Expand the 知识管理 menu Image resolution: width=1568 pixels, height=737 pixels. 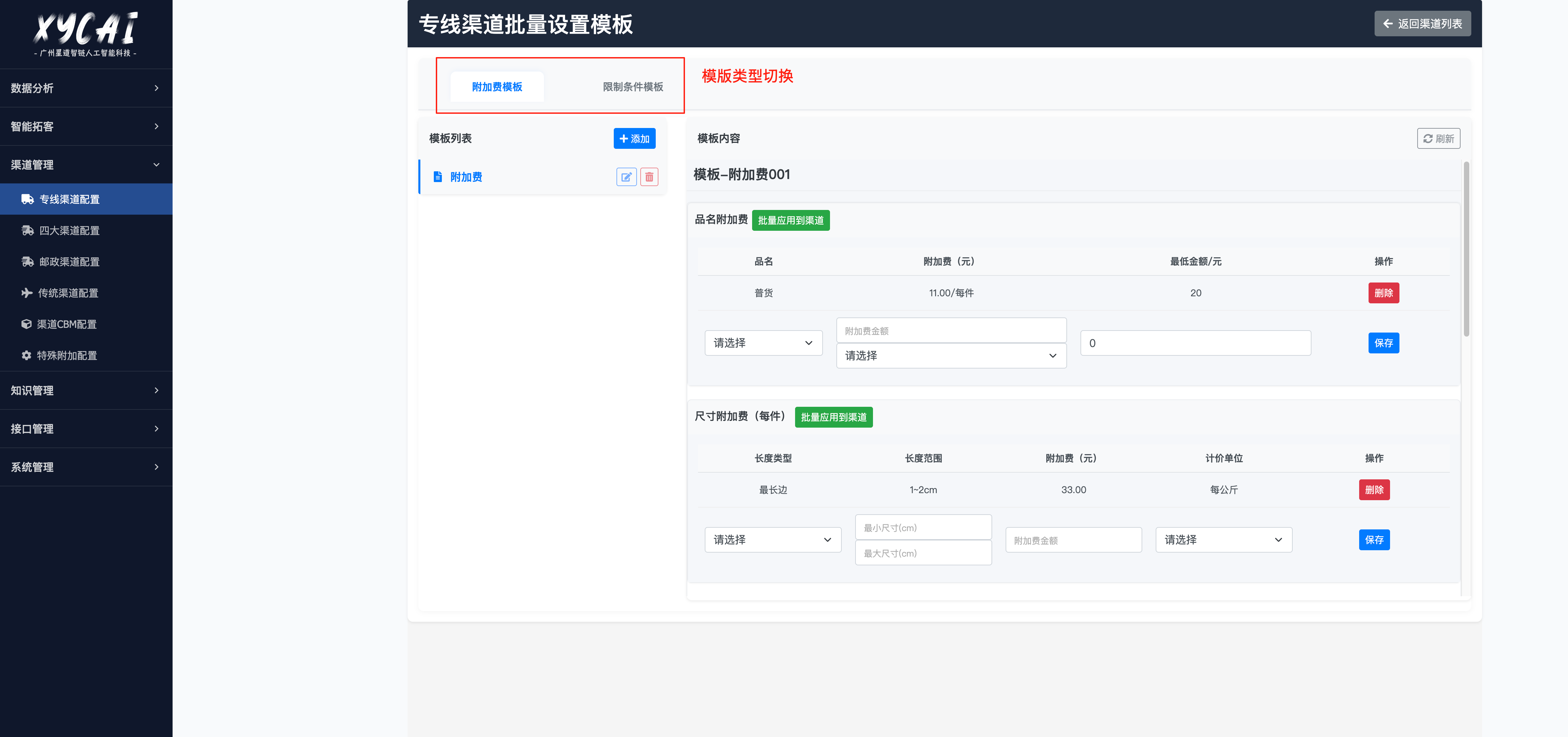86,390
